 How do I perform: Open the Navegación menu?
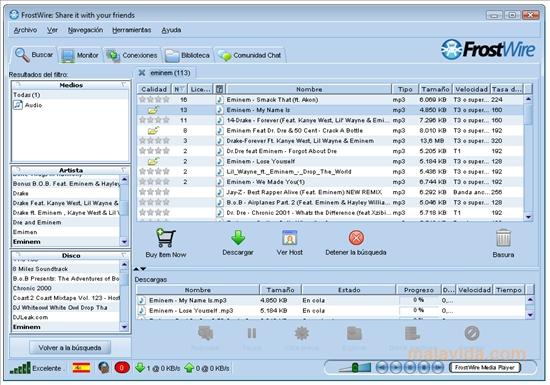point(85,30)
